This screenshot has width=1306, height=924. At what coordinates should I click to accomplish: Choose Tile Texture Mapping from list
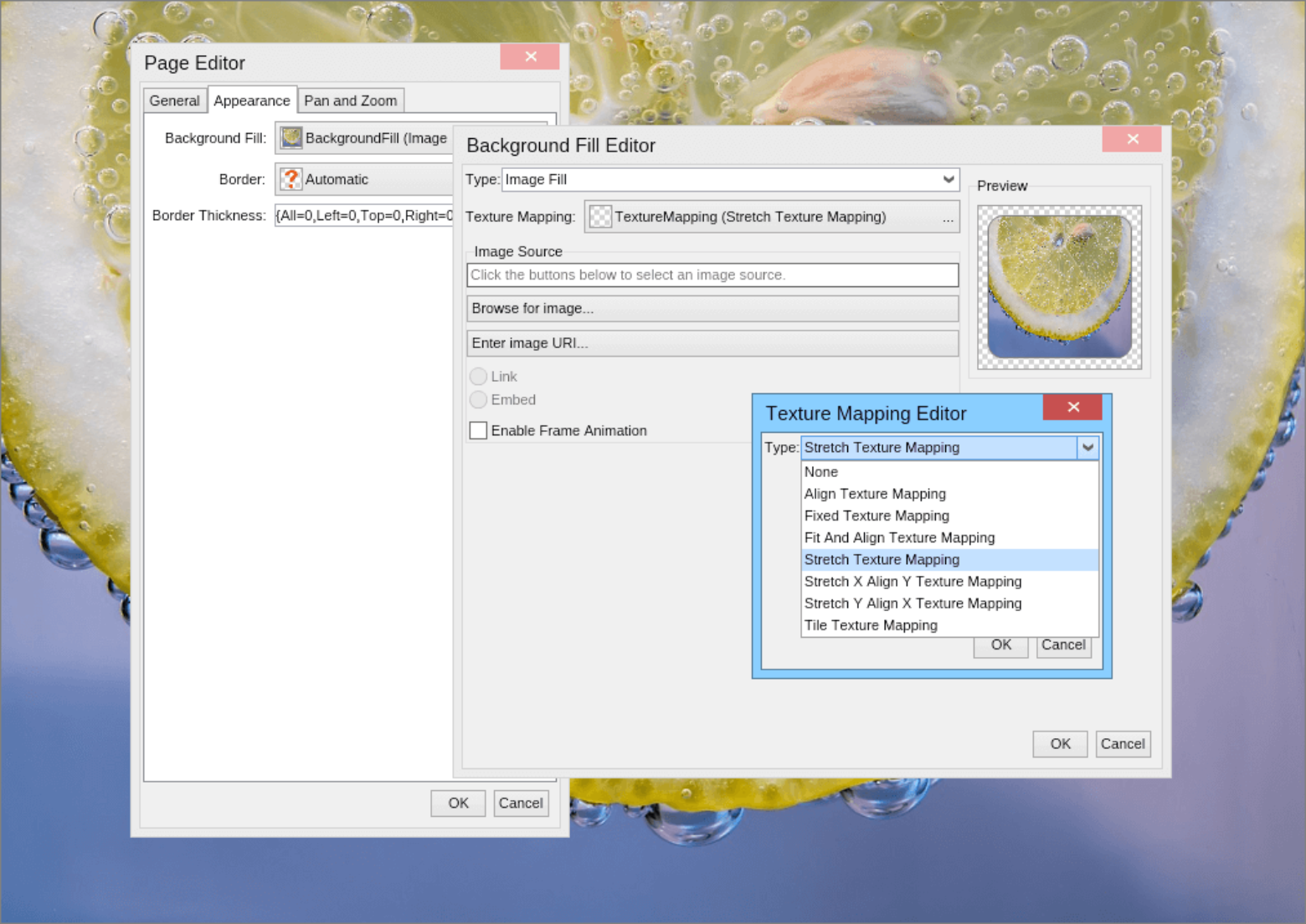click(871, 625)
